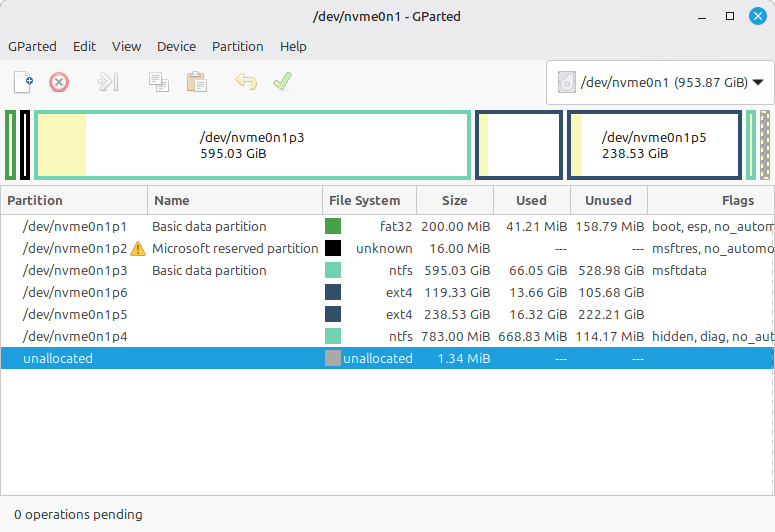
Task: Click the Paste partition toolbar icon
Action: [197, 82]
